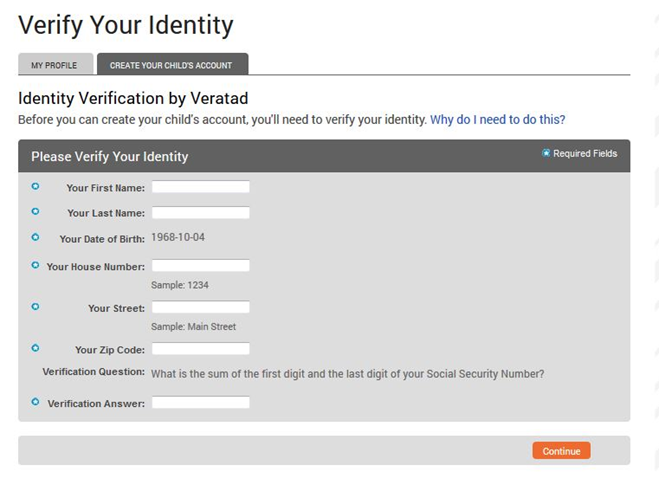This screenshot has width=659, height=485.
Task: Click required-field icon beside Verification Answer
Action: tap(36, 402)
